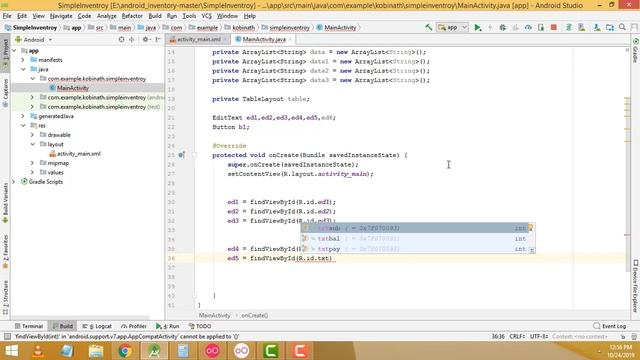Expand the generatedJava folder

click(x=23, y=116)
